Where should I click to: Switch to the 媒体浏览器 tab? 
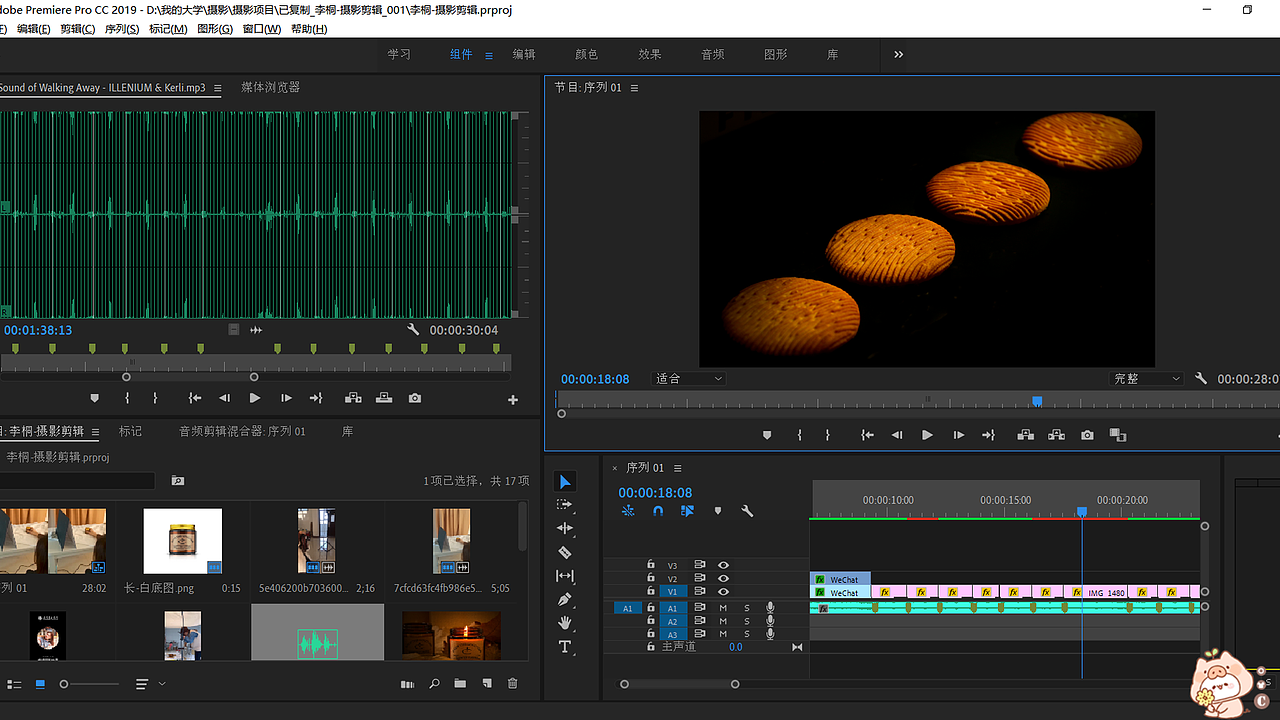click(x=270, y=87)
